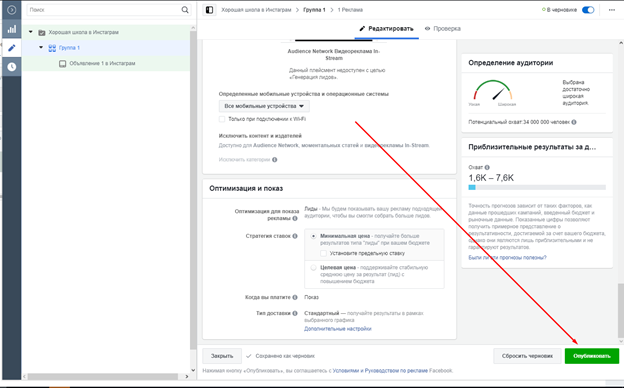The height and width of the screenshot is (388, 624).
Task: Click the Оптимизация и показ section heading
Action: pos(246,189)
